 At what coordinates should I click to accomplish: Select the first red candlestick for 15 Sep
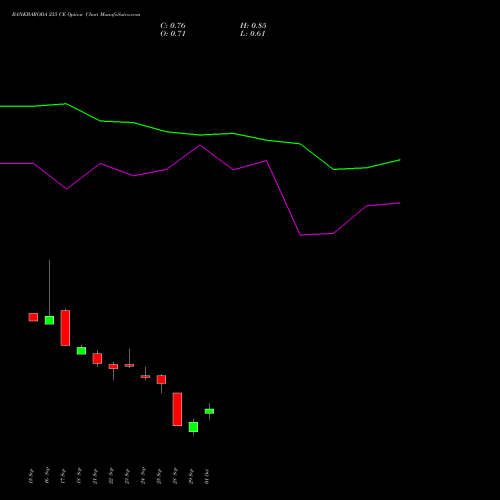[x=33, y=317]
